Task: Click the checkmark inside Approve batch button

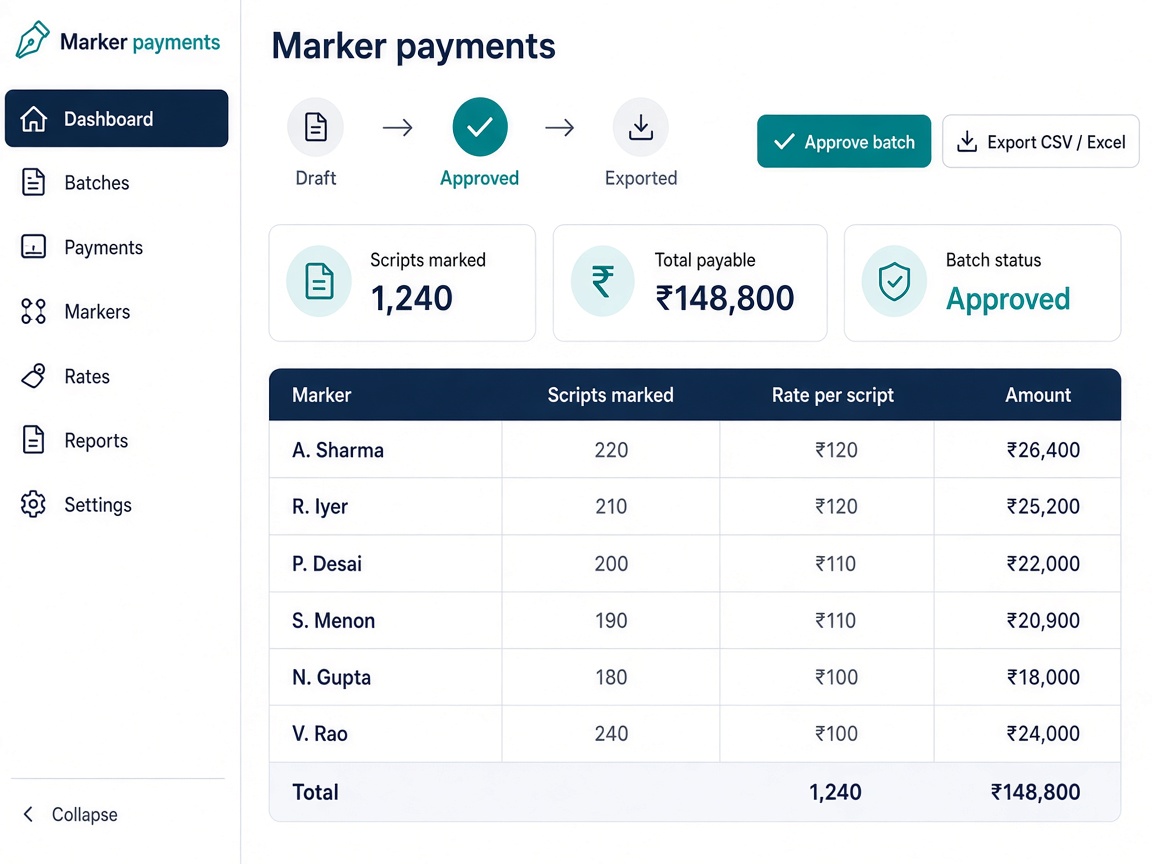Action: click(x=784, y=141)
